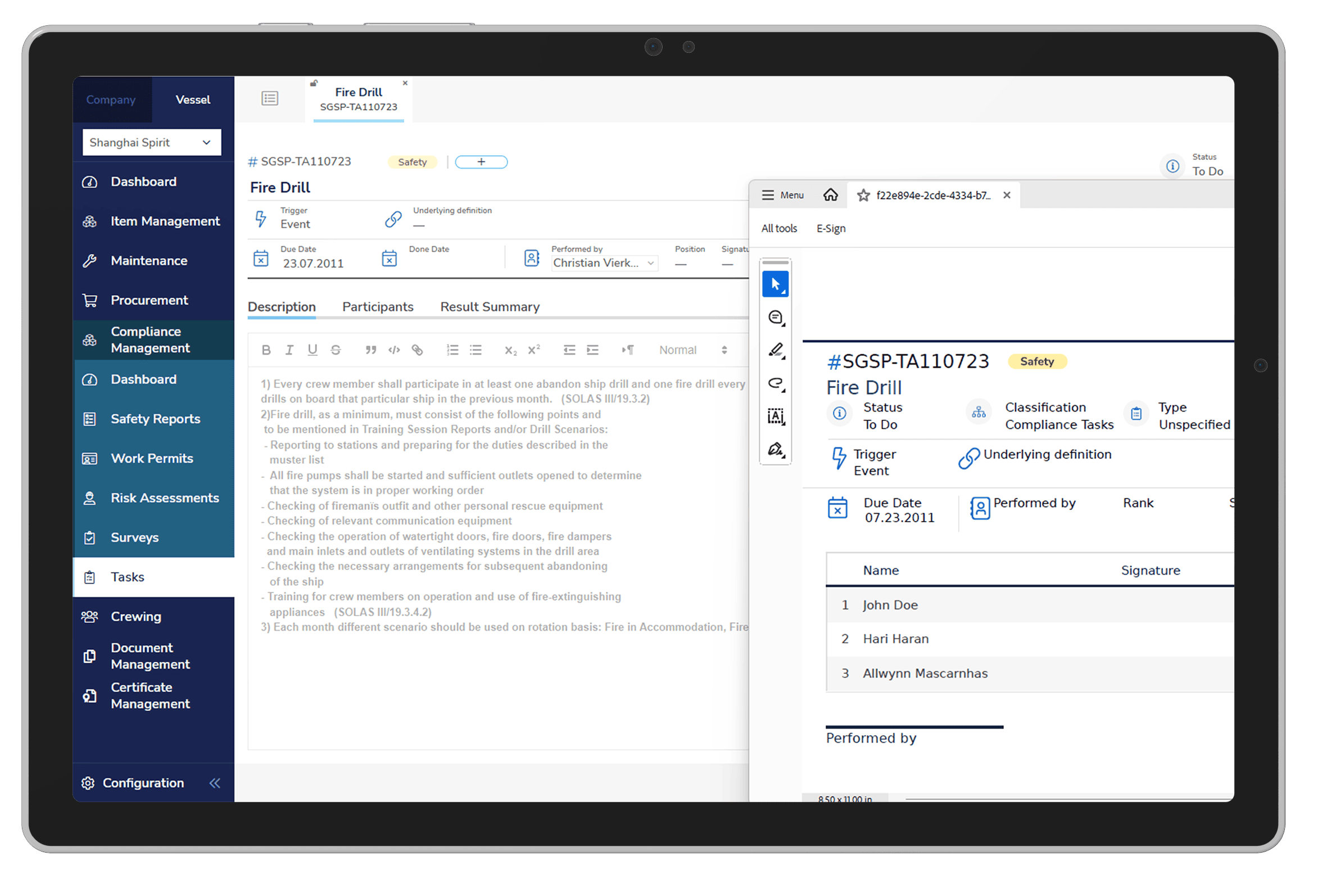Click the list view icon beside Fire Drill tab
The width and height of the screenshot is (1318, 896).
coord(270,99)
